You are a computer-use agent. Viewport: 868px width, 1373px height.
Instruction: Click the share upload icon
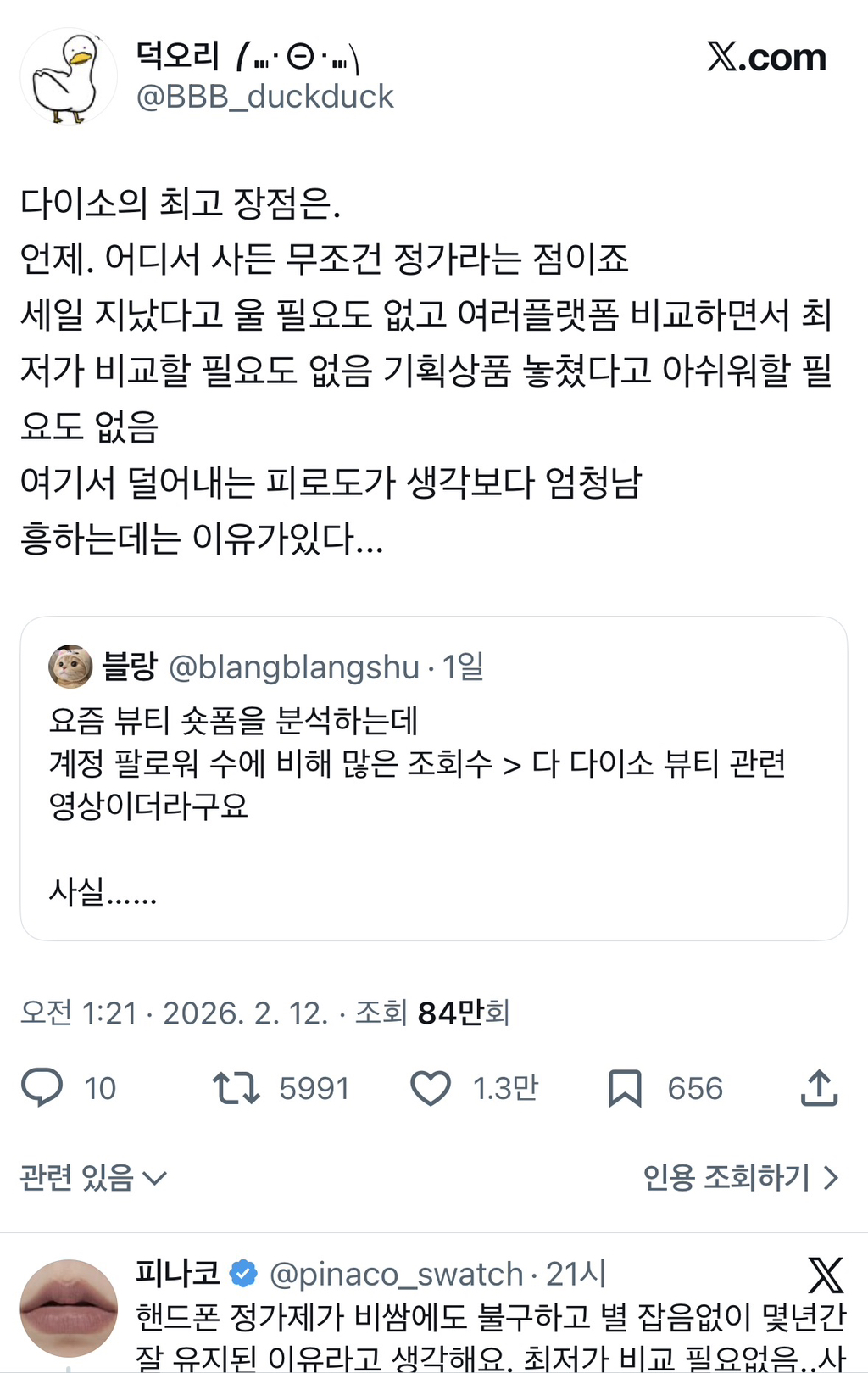(x=819, y=1088)
